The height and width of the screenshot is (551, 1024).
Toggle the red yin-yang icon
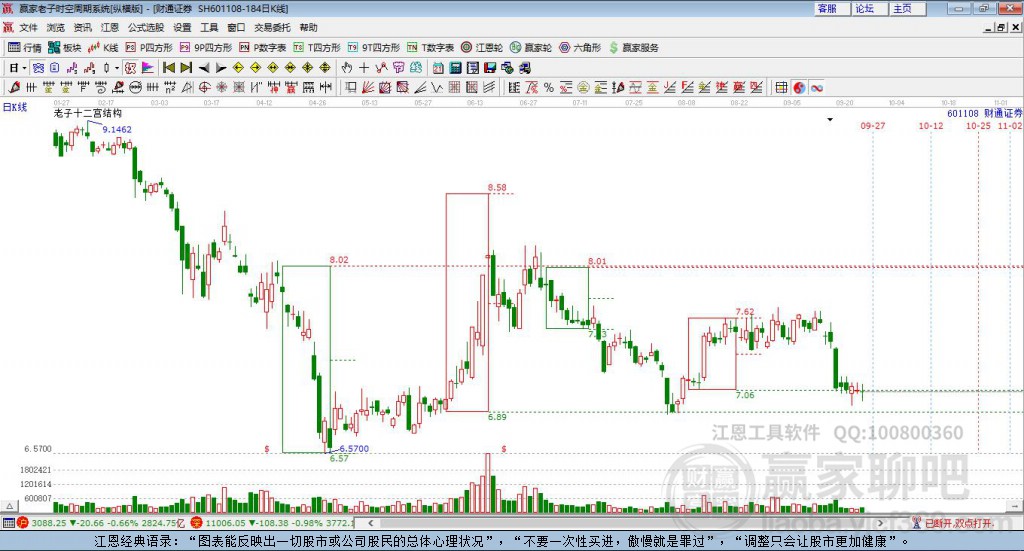tap(799, 87)
